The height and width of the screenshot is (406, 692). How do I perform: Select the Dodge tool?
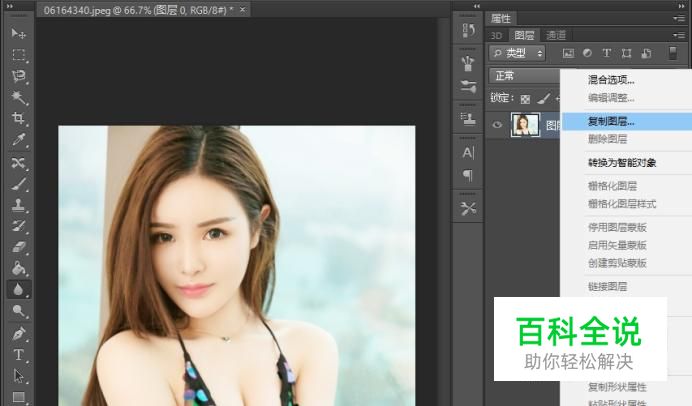tap(18, 311)
